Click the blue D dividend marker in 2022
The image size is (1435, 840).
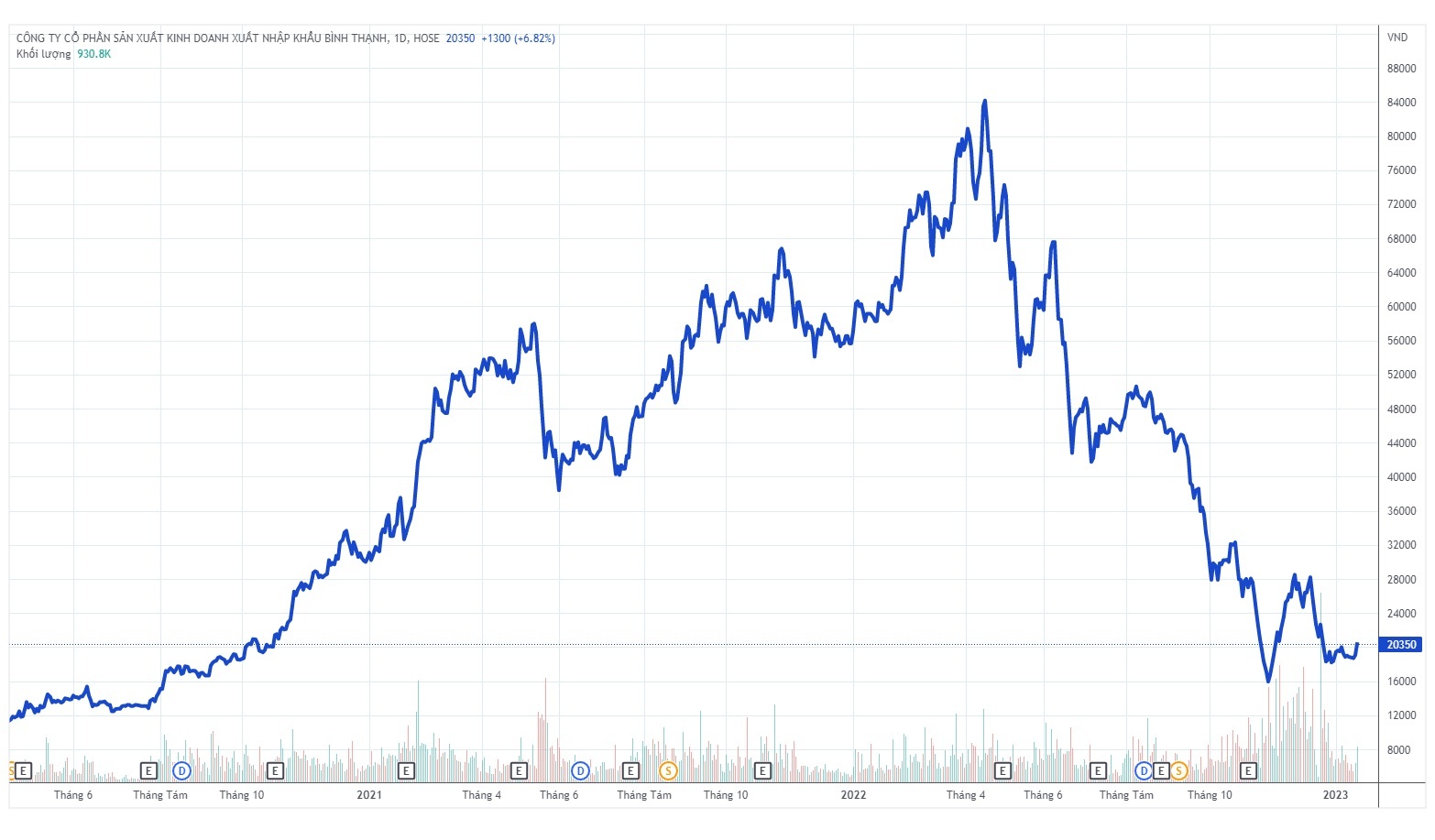point(1144,770)
